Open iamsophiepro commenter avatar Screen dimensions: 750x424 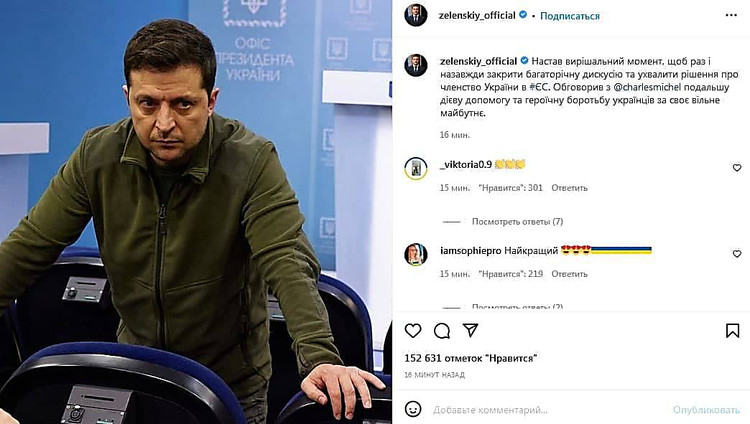click(416, 254)
